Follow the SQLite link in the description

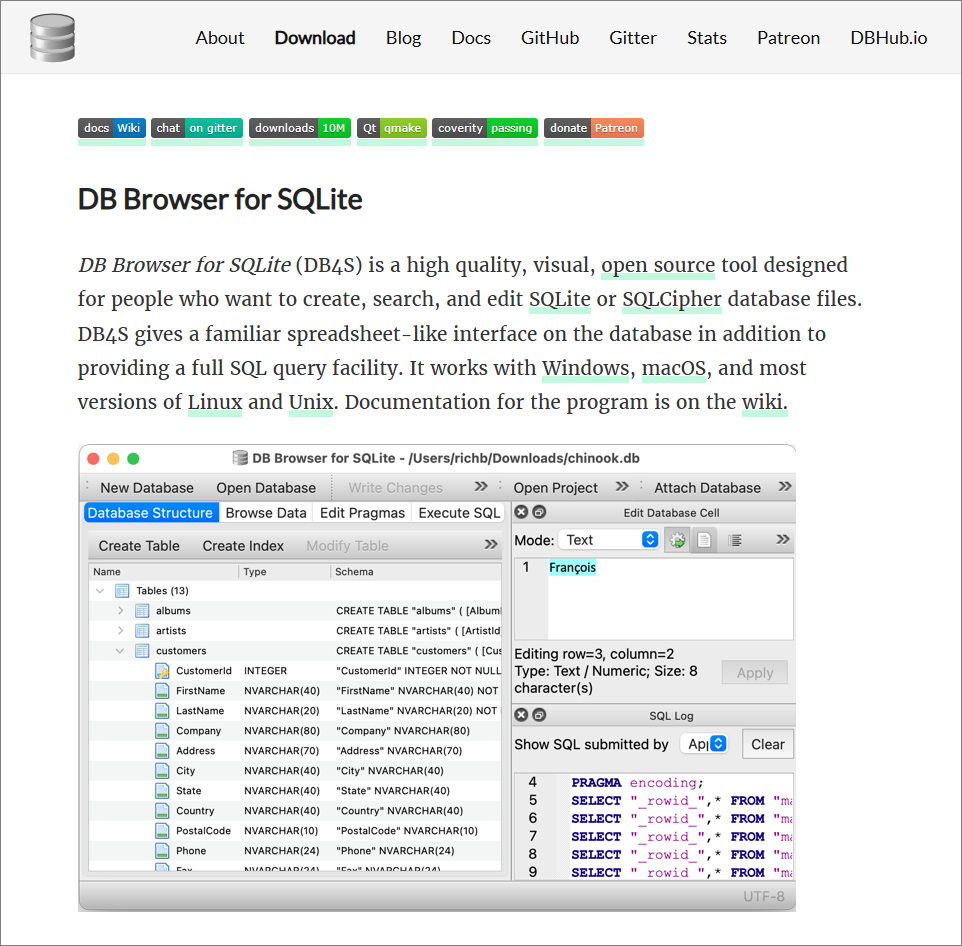click(560, 299)
